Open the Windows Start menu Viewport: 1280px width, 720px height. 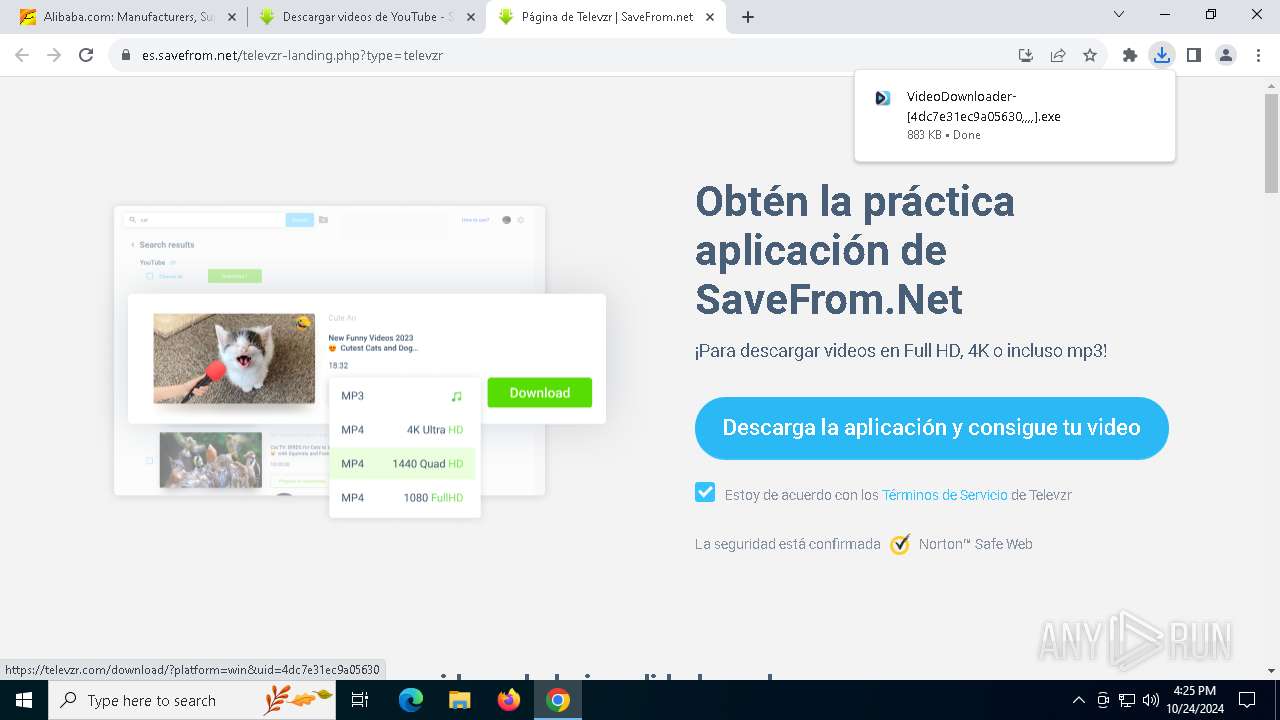(23, 700)
